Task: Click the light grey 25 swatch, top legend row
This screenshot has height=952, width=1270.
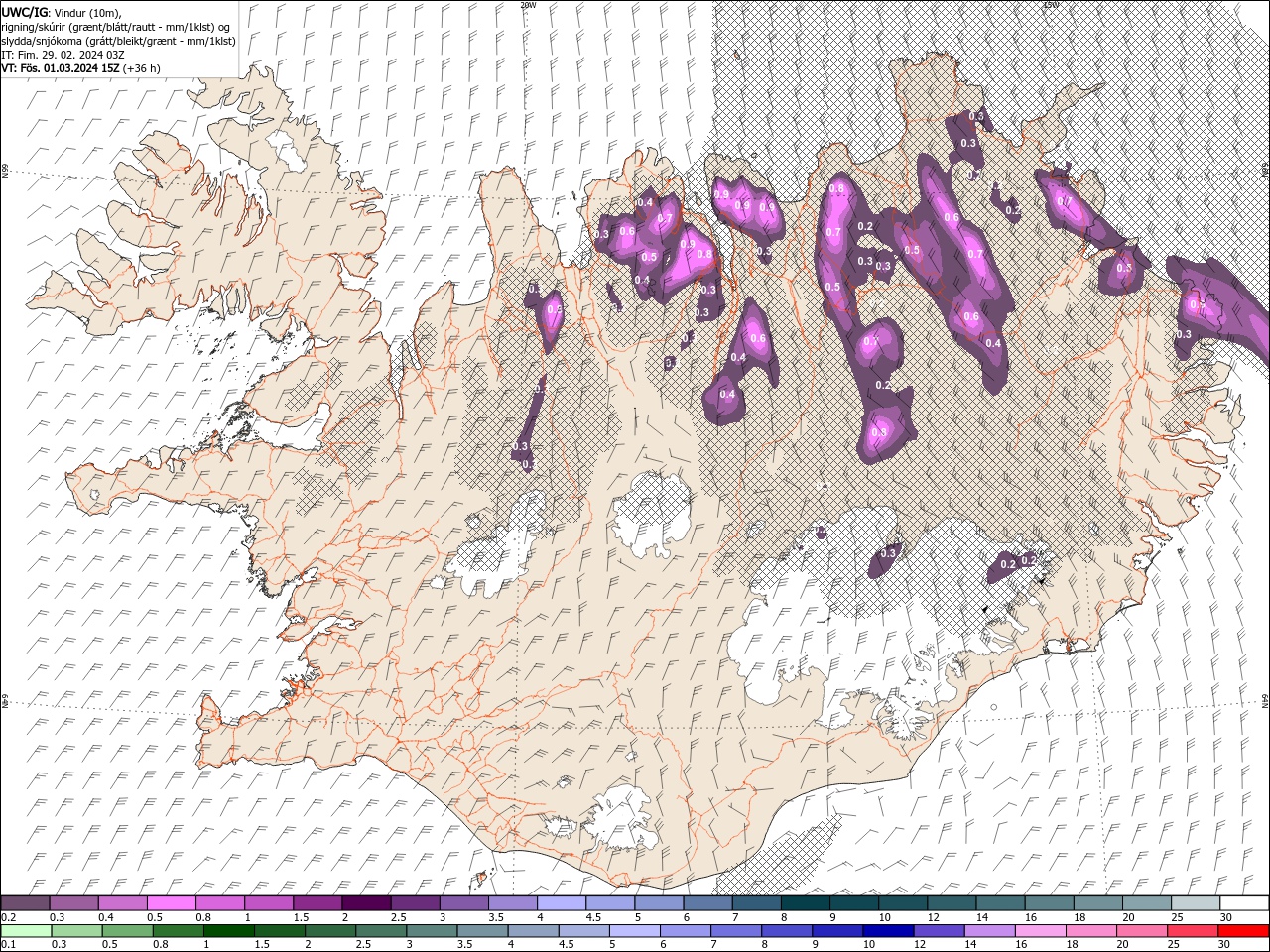Action: point(1197,903)
